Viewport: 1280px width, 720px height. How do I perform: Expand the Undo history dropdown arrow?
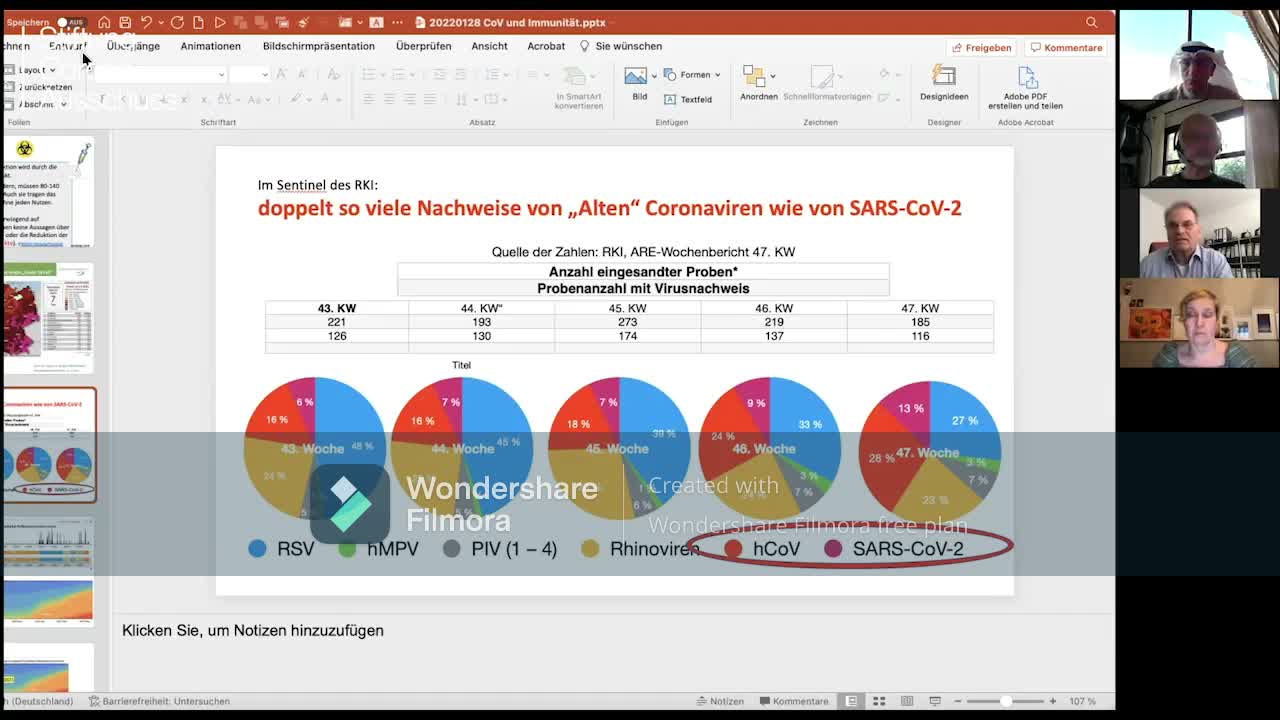click(x=160, y=22)
